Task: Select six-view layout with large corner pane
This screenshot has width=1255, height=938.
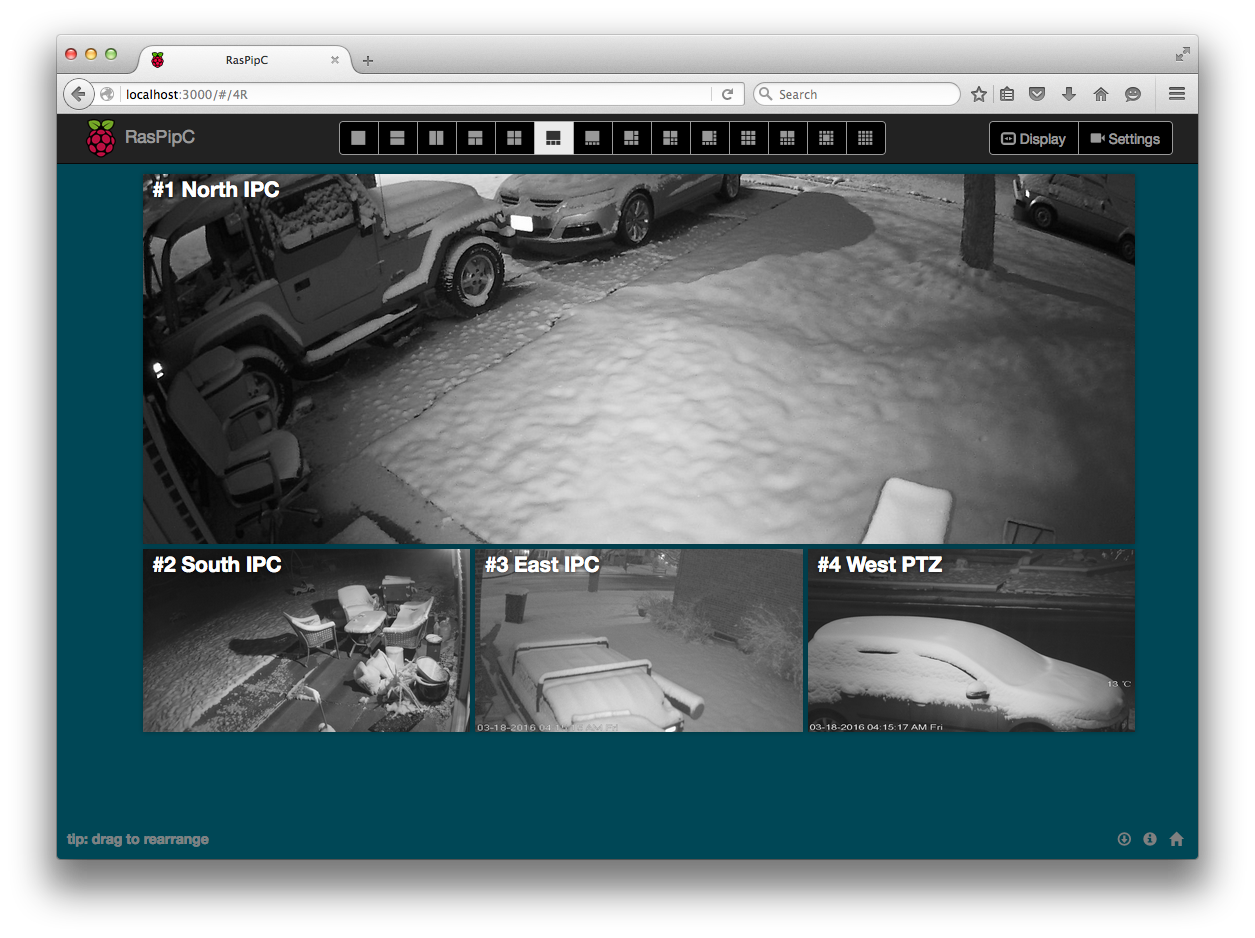Action: click(x=631, y=138)
